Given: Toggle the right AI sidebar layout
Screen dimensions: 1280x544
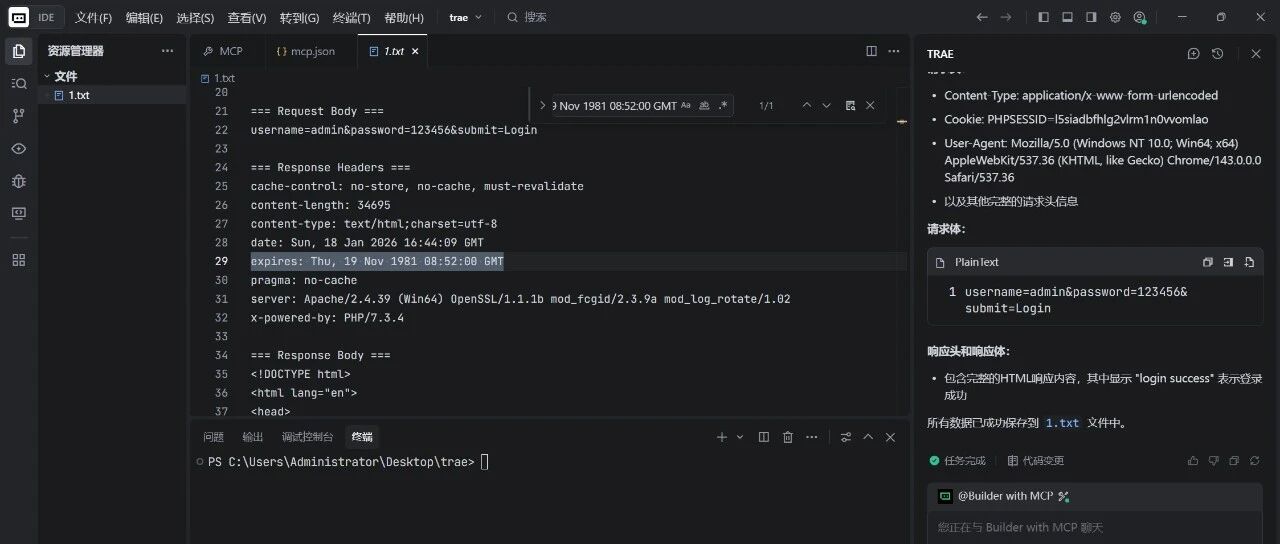Looking at the screenshot, I should (x=1091, y=17).
